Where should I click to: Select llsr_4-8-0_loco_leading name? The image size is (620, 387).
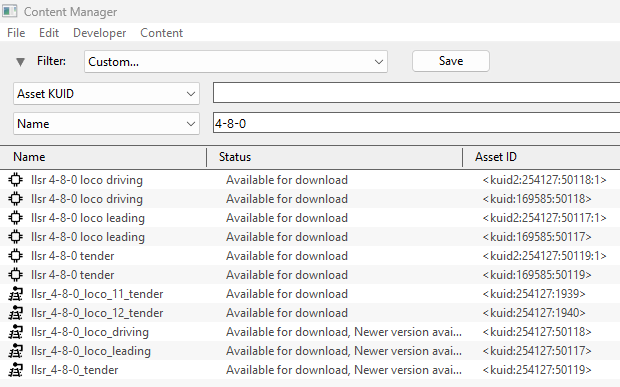click(x=91, y=351)
